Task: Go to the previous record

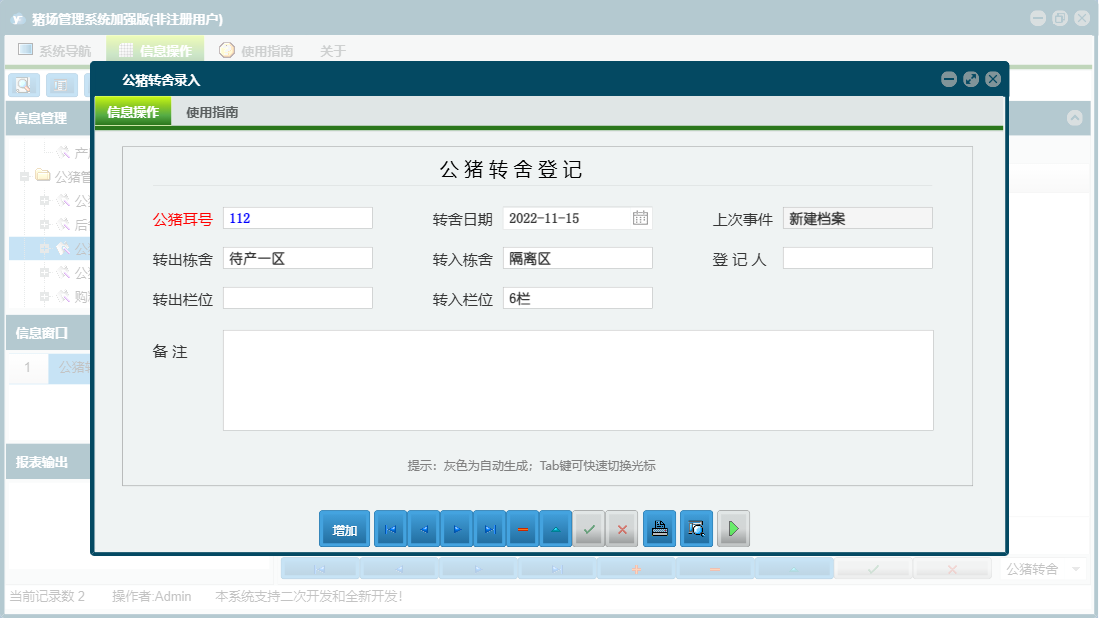Action: pyautogui.click(x=423, y=528)
